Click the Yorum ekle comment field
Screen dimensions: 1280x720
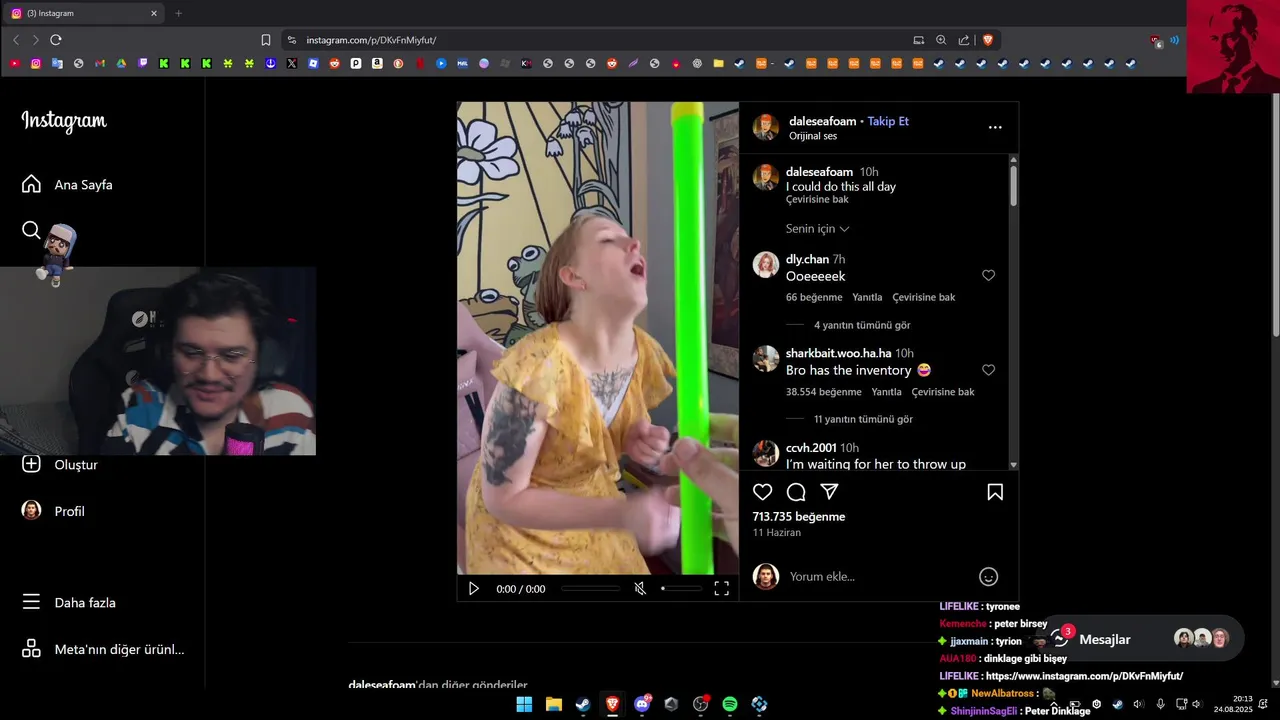875,577
